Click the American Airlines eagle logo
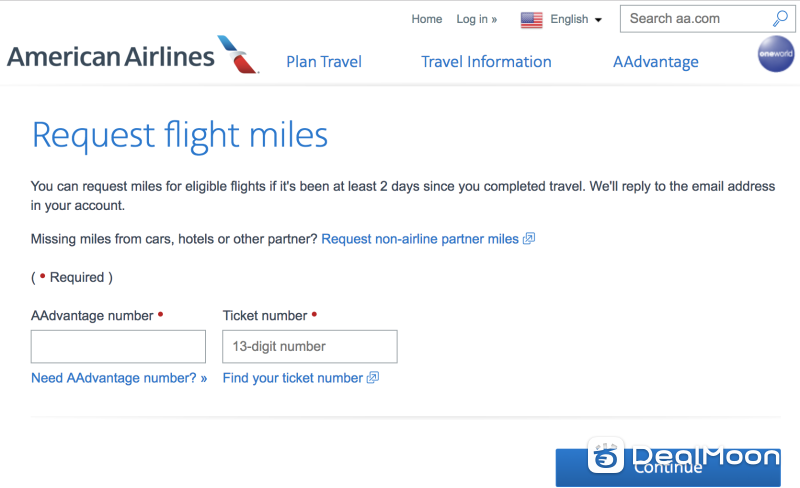Image resolution: width=800 pixels, height=488 pixels. pos(238,55)
